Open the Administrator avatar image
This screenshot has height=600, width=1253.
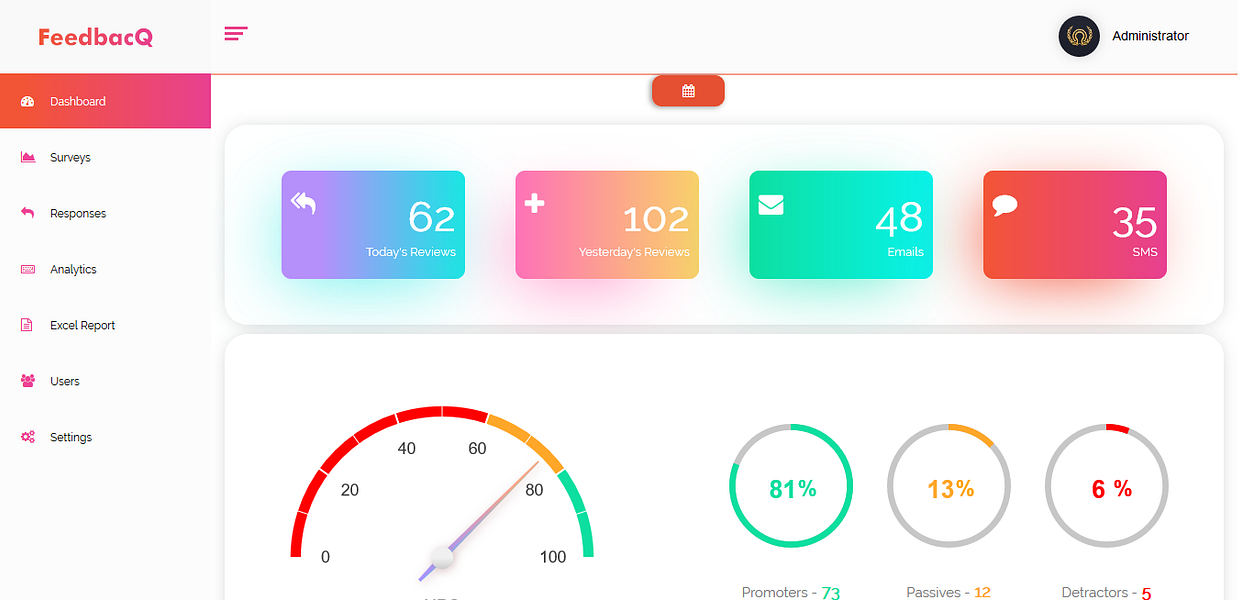1079,36
